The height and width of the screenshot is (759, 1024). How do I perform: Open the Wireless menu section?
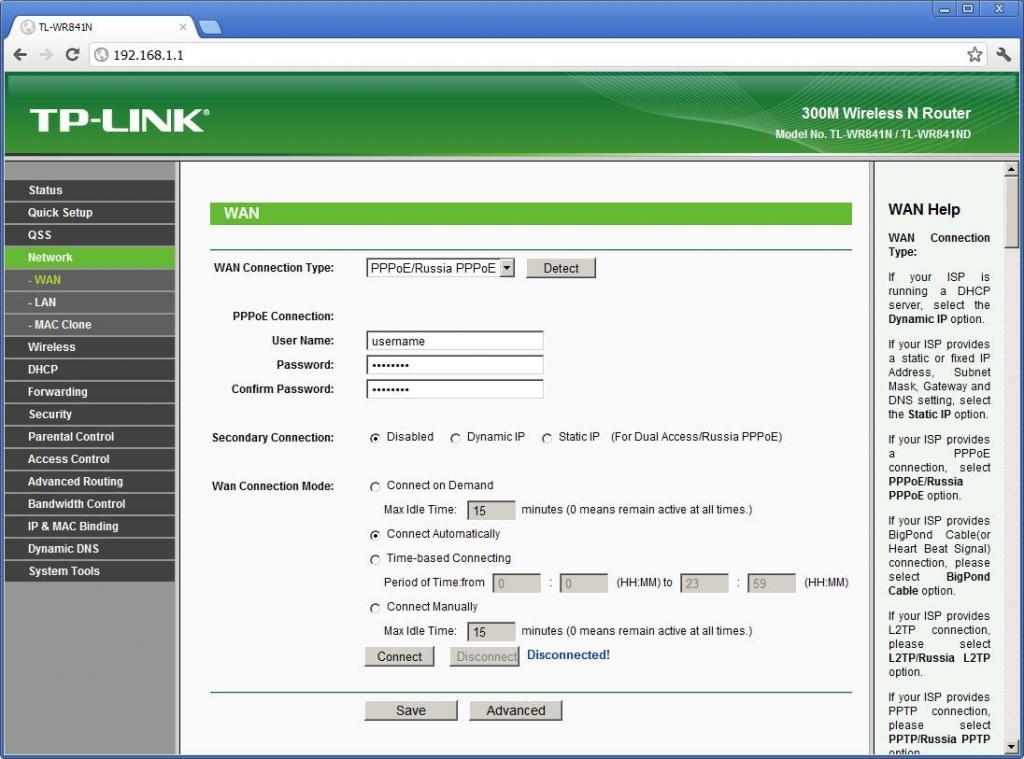(89, 347)
